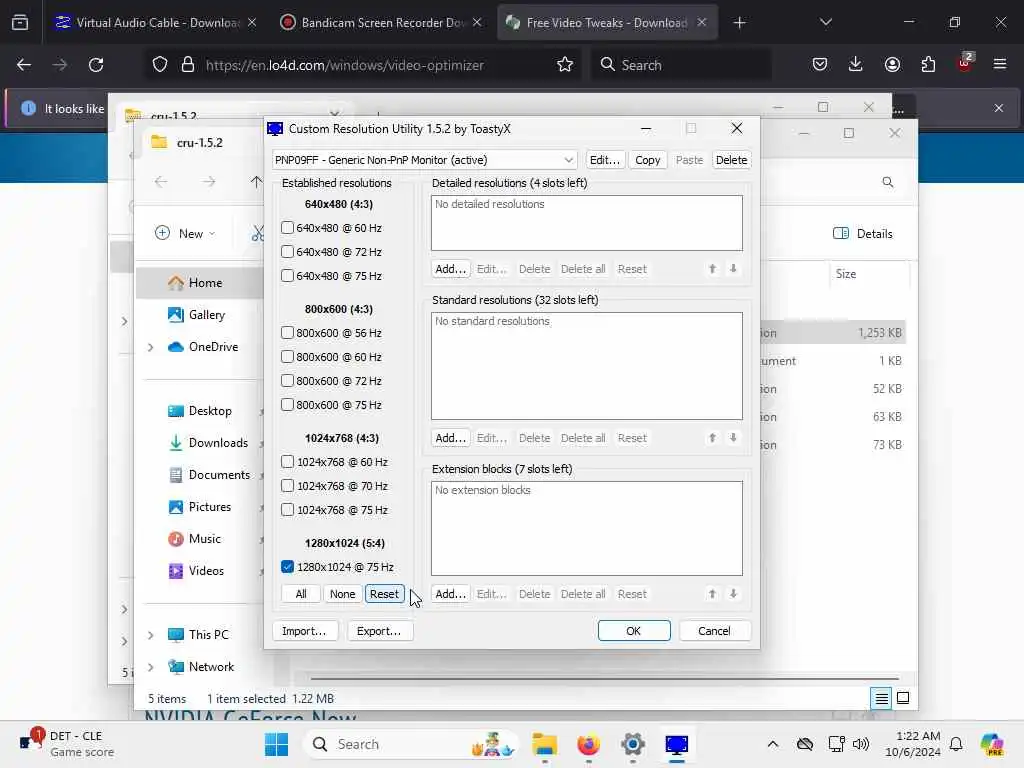Cancel the Custom Resolution Utility dialog

(714, 632)
